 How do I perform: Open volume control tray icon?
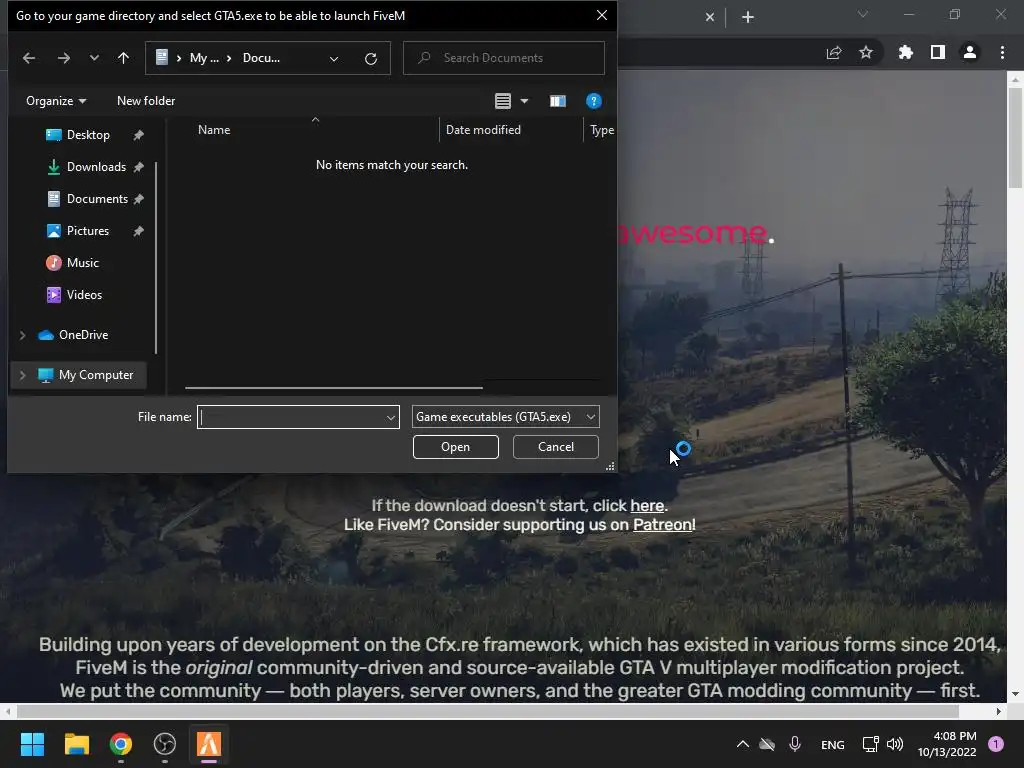point(895,744)
